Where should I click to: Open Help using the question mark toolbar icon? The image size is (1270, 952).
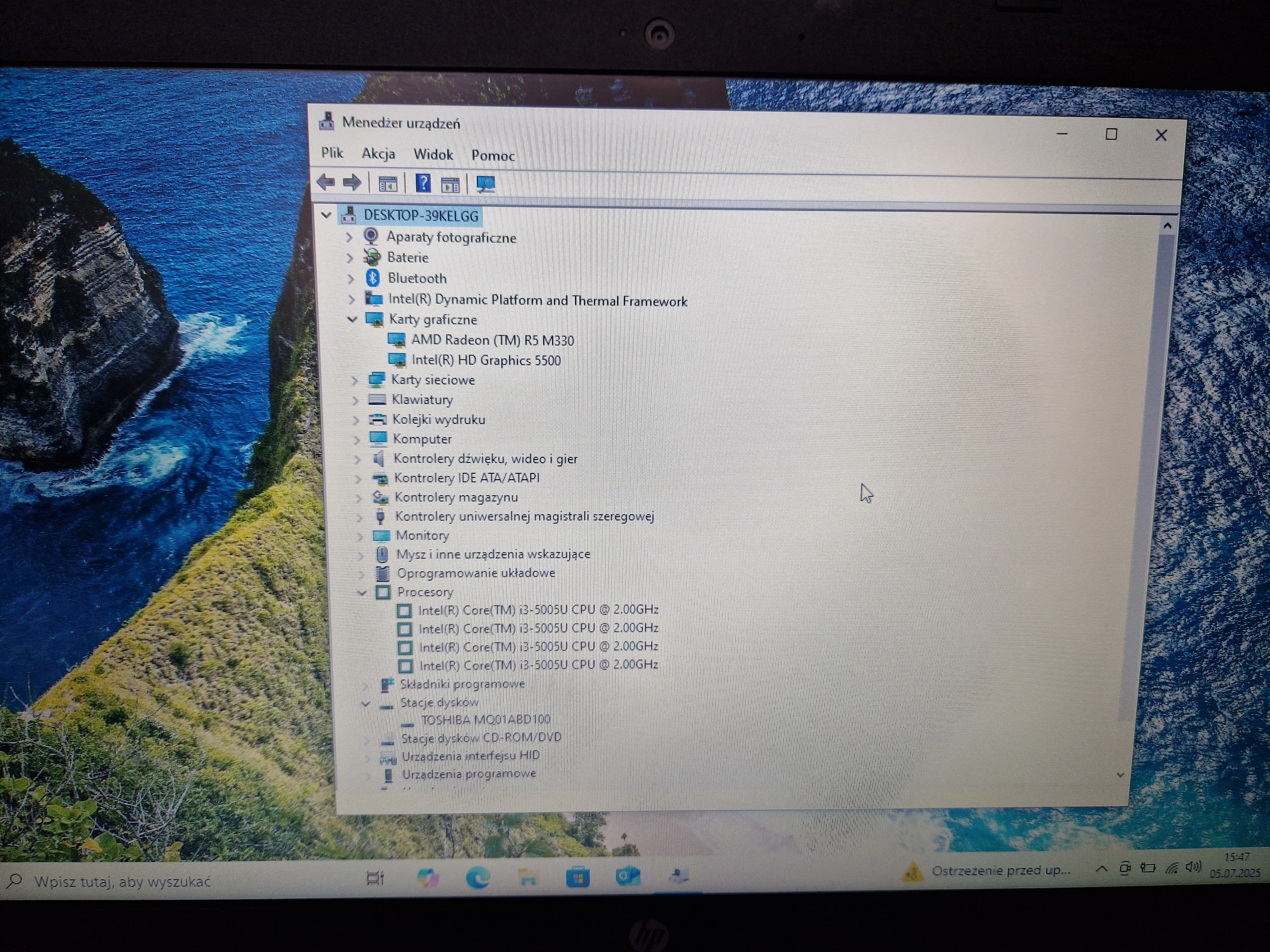point(424,183)
